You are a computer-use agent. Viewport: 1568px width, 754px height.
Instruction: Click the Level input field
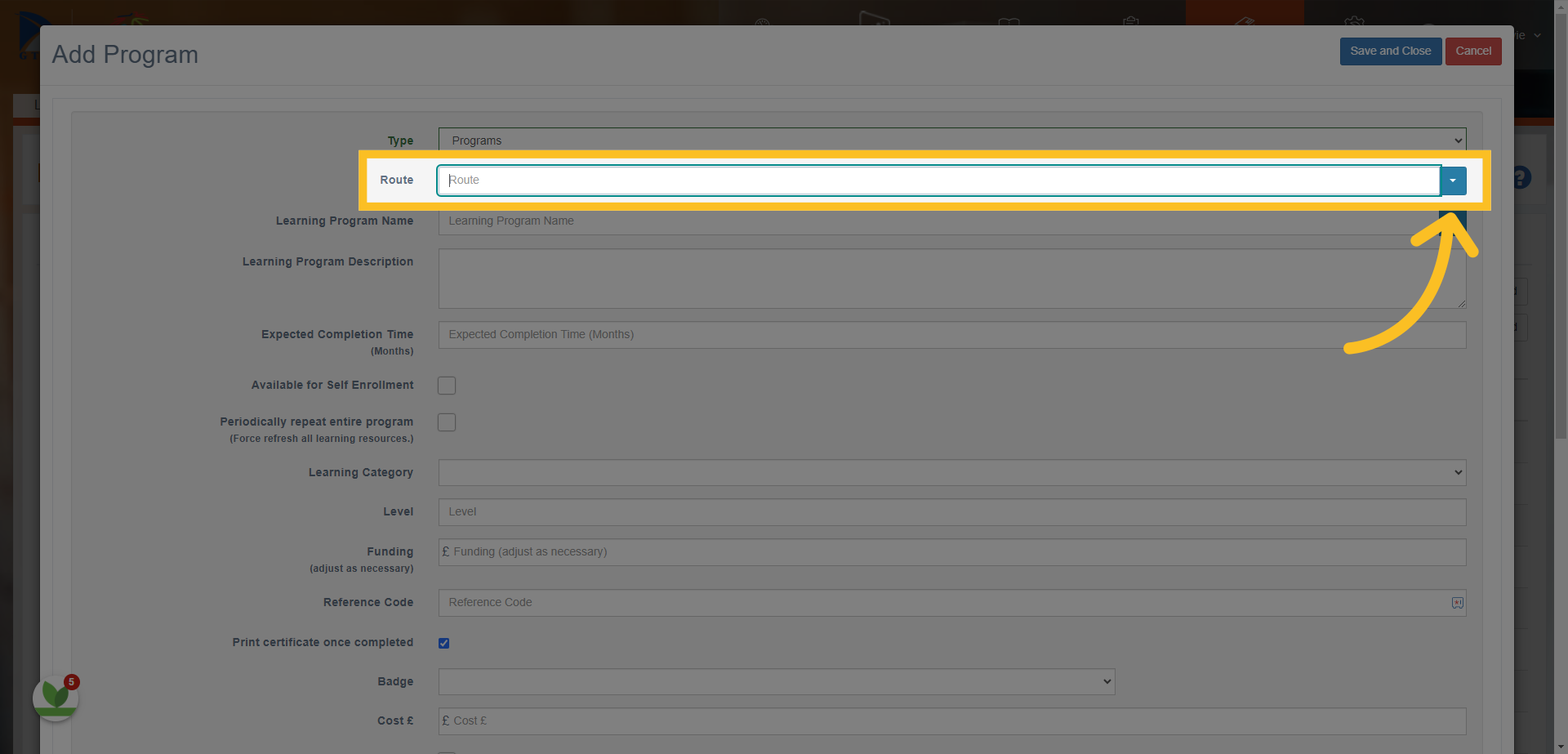[952, 512]
